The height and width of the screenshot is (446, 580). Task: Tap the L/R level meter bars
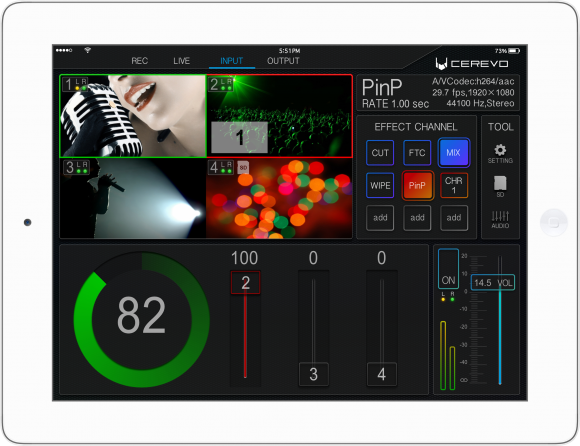tap(448, 355)
